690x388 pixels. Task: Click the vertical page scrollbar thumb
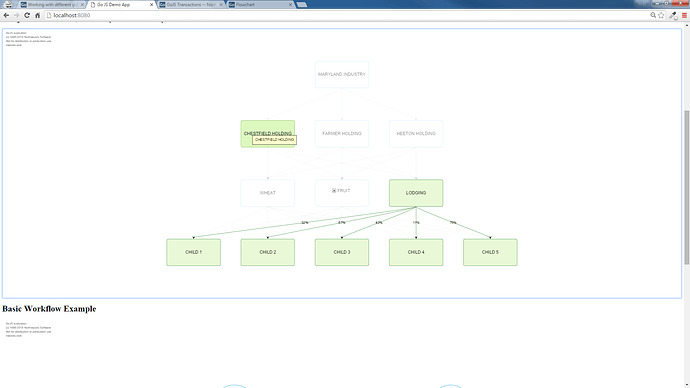click(x=686, y=187)
